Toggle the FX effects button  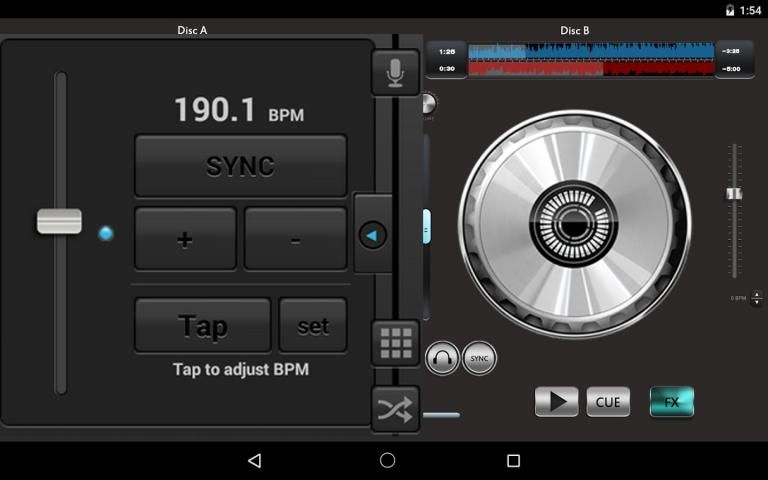pos(671,402)
